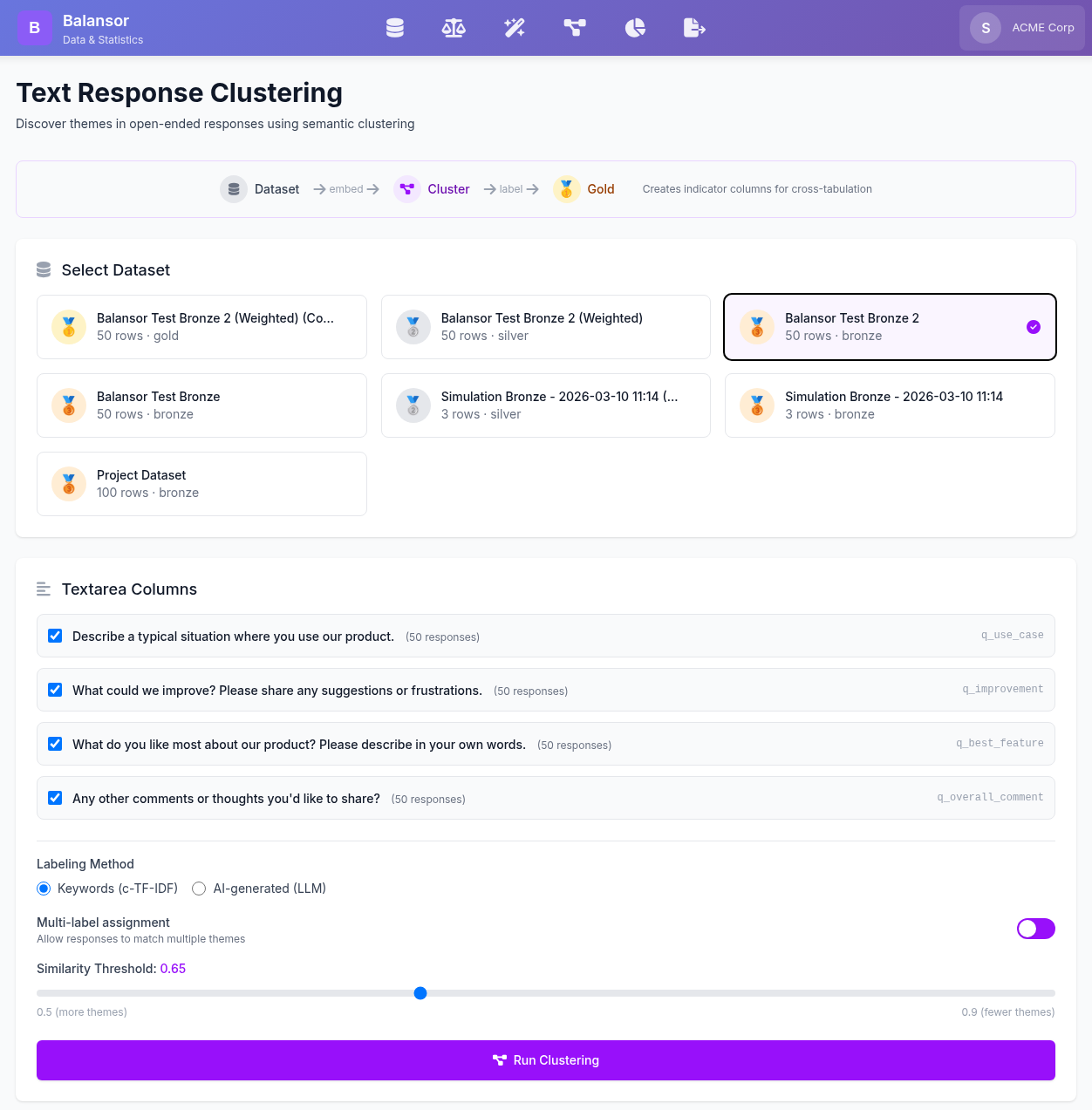Click the balance scale weighting icon
Image resolution: width=1092 pixels, height=1110 pixels.
(454, 28)
